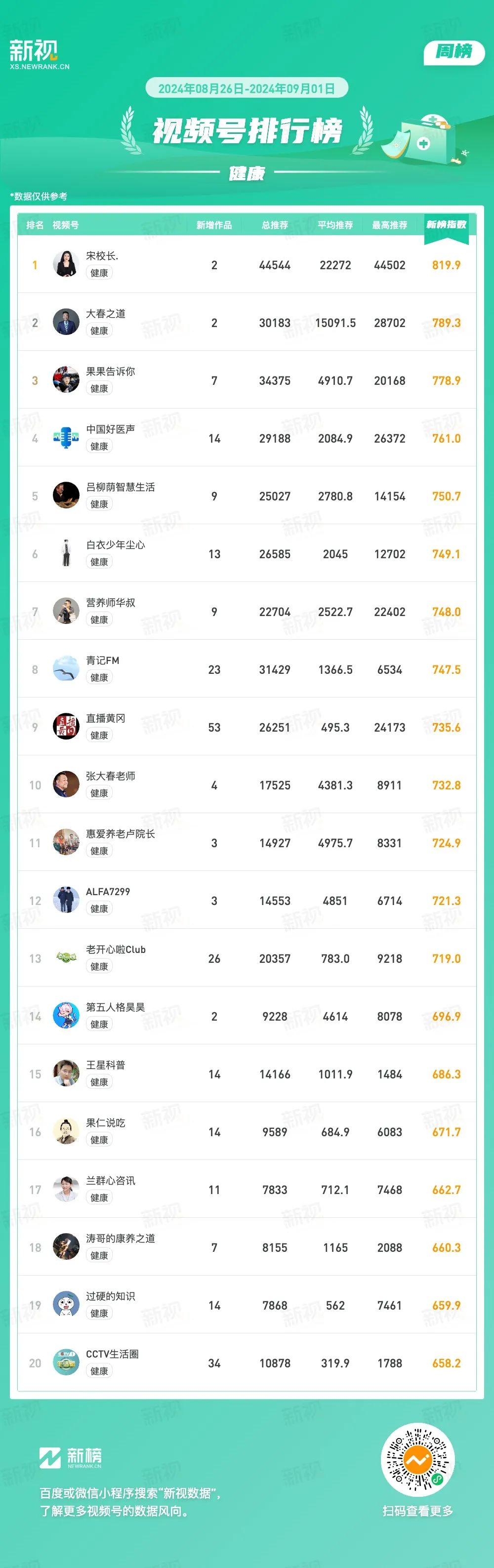Viewport: 494px width, 1568px height.
Task: Click the CCTV生活圈 logo avatar
Action: pyautogui.click(x=66, y=1363)
